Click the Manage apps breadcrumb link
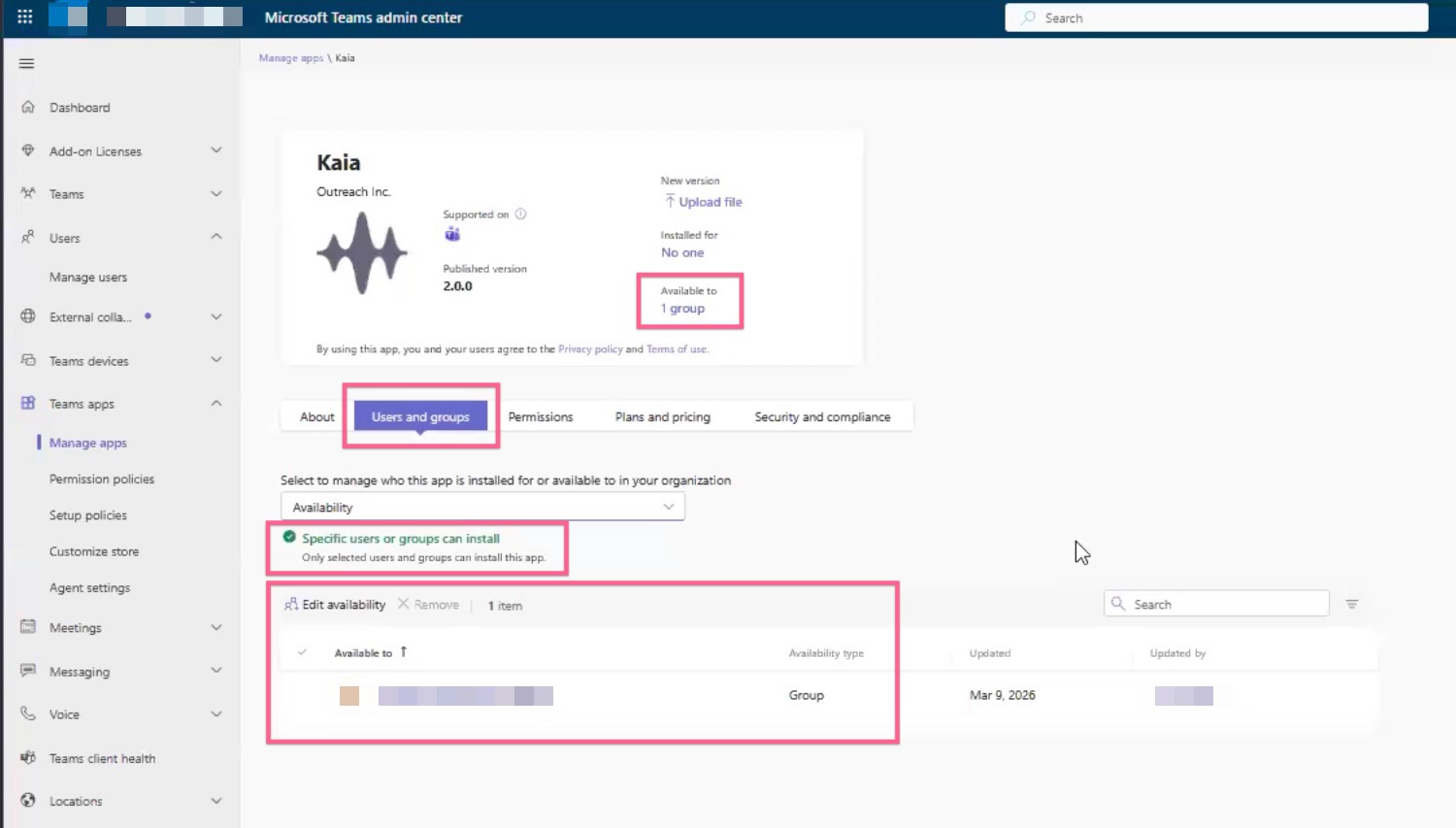The image size is (1456, 828). [x=291, y=58]
